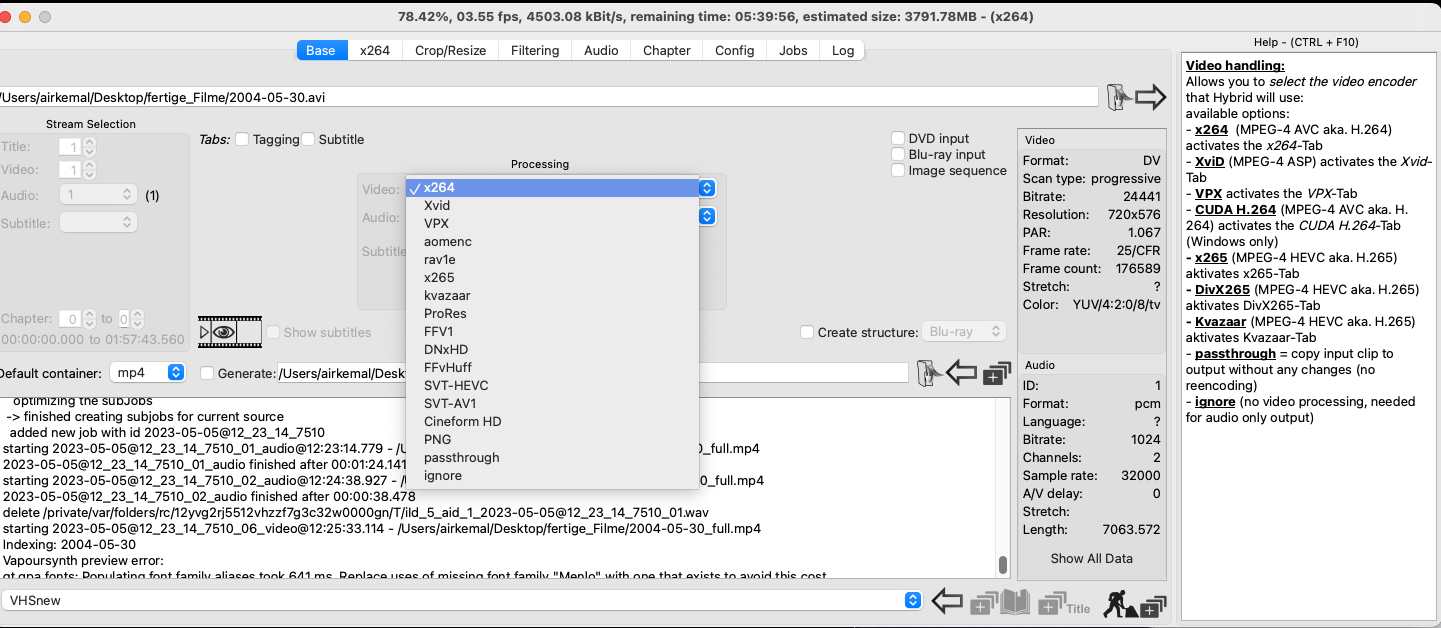The height and width of the screenshot is (628, 1441).
Task: Click the output file browse icon
Action: (926, 373)
